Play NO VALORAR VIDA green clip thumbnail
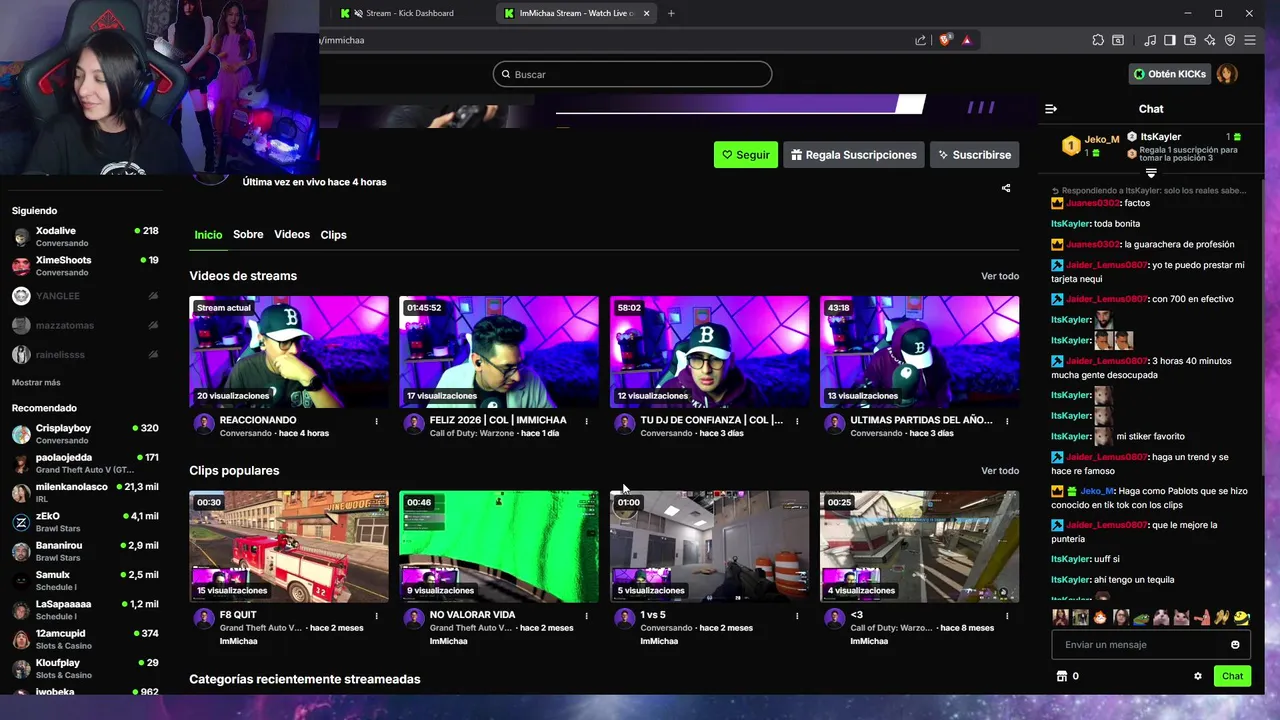 pyautogui.click(x=499, y=546)
